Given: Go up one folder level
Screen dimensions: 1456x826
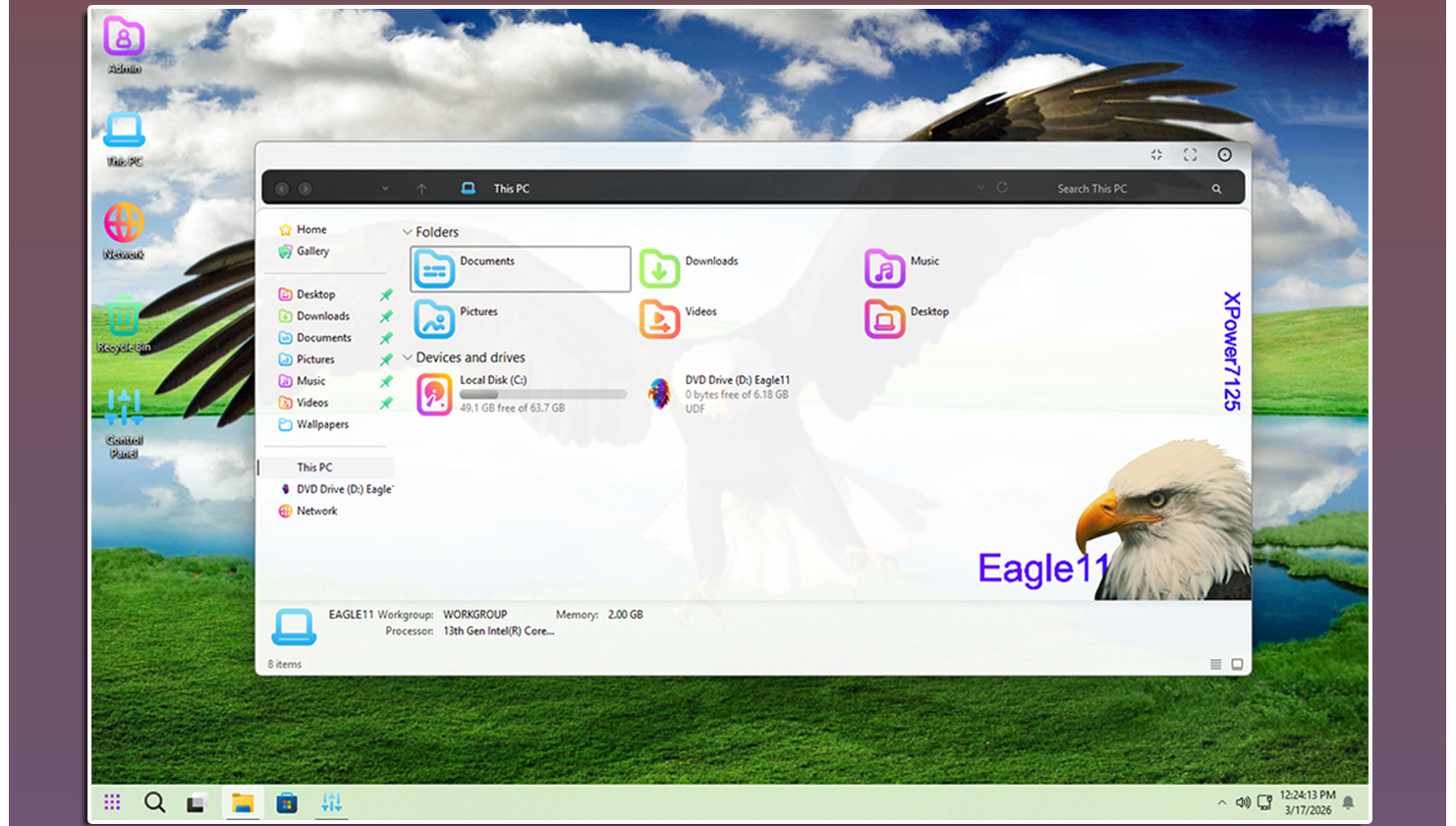Looking at the screenshot, I should (x=421, y=189).
